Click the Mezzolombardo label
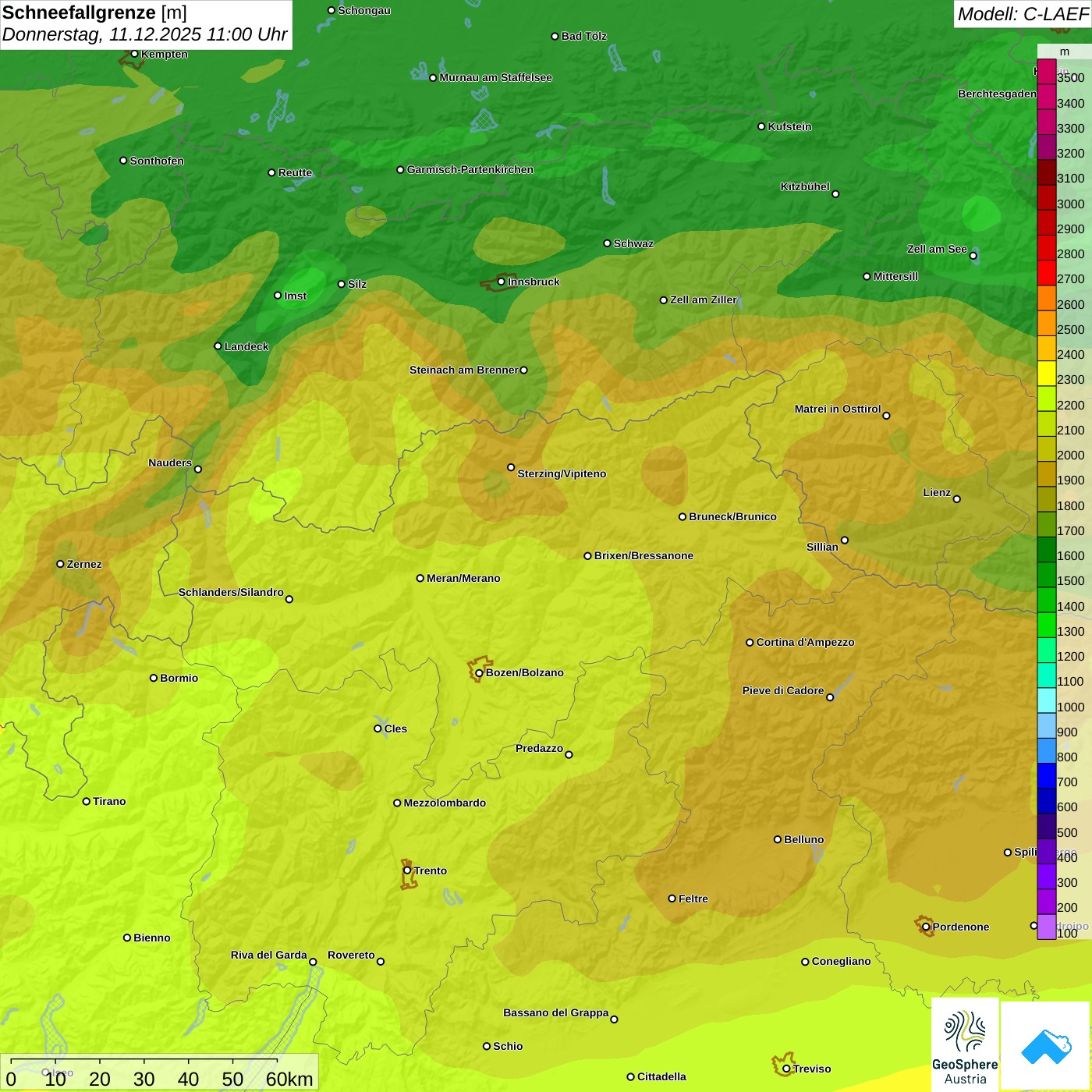Image resolution: width=1092 pixels, height=1092 pixels. pyautogui.click(x=445, y=803)
